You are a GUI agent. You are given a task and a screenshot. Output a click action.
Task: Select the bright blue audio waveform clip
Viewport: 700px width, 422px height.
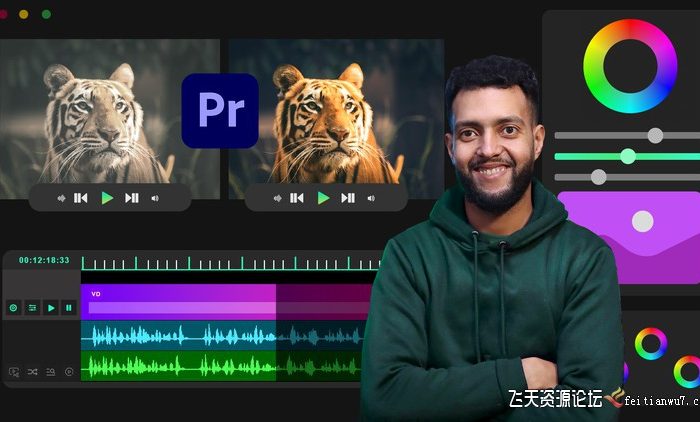178,335
